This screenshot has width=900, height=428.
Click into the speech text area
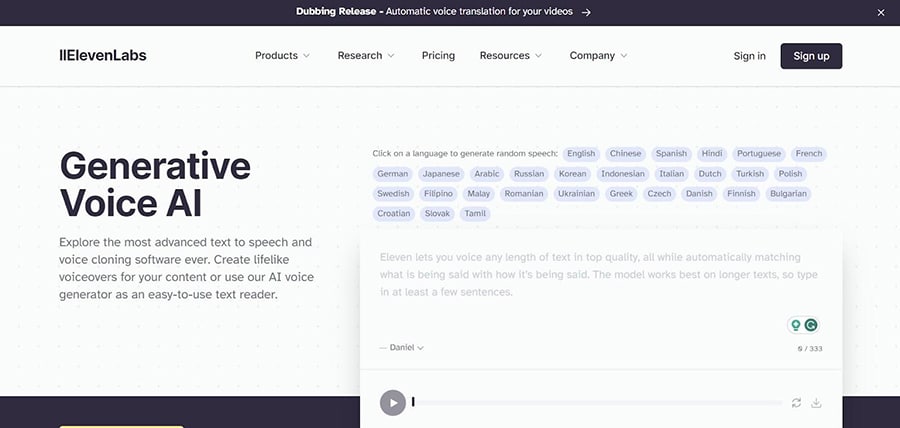coord(599,275)
